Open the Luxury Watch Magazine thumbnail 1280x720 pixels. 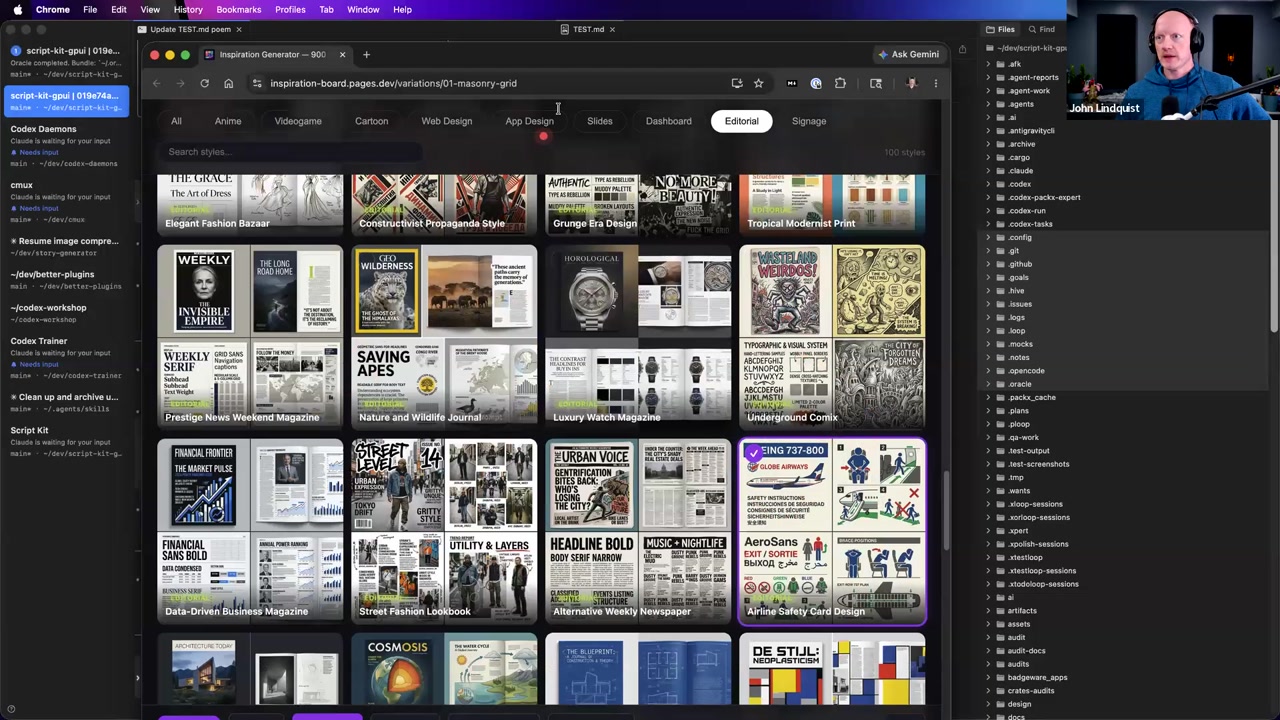[638, 337]
